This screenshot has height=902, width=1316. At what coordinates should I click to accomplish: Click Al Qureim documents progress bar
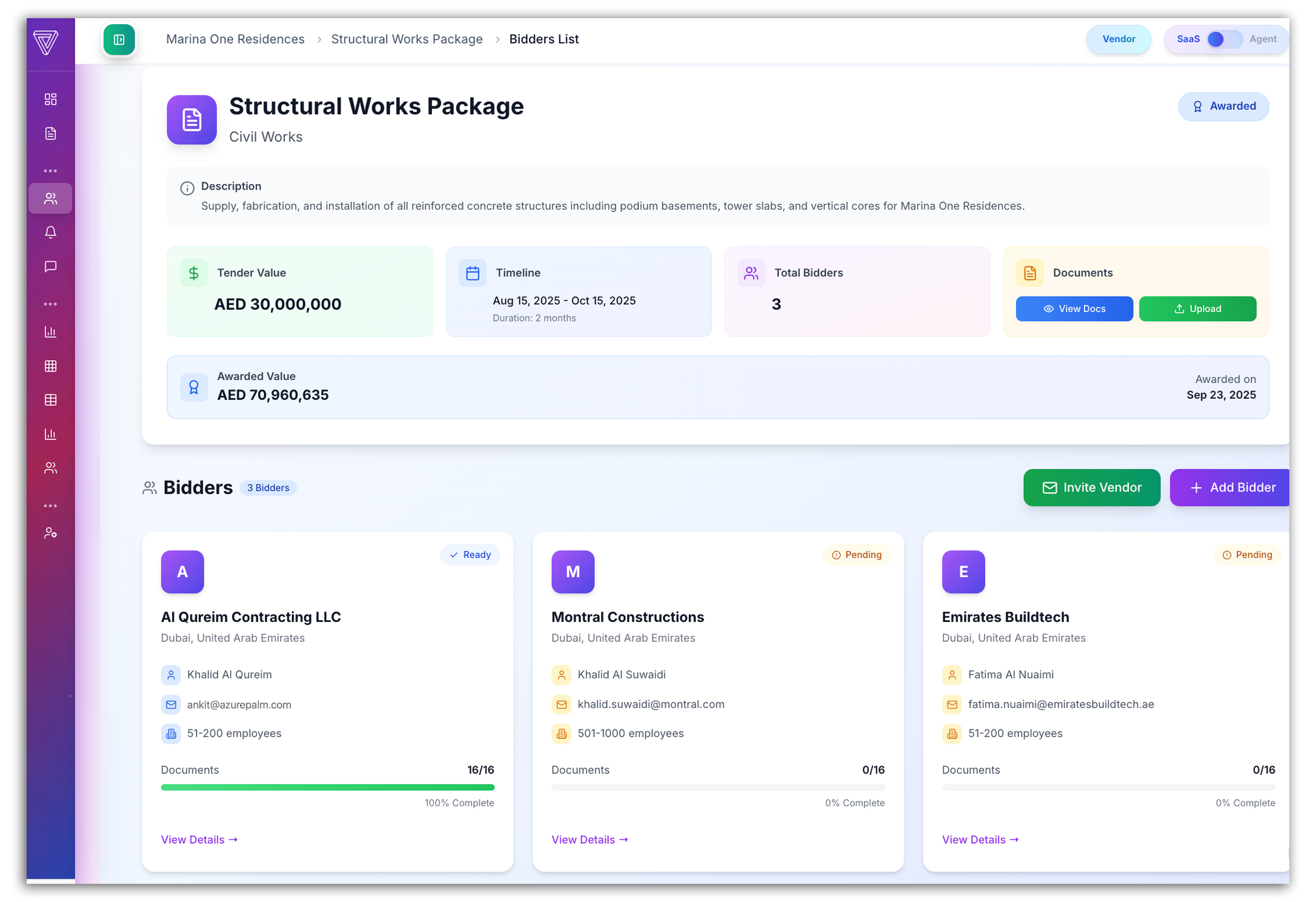(x=327, y=788)
